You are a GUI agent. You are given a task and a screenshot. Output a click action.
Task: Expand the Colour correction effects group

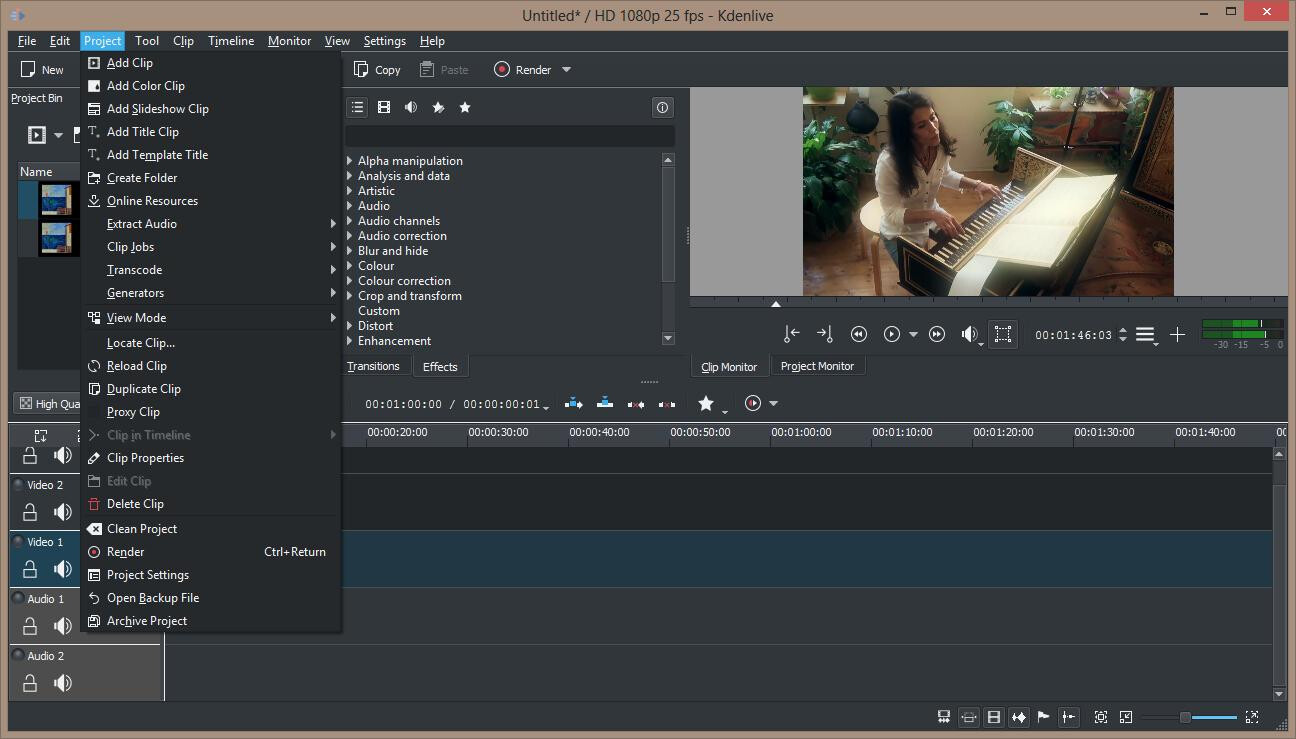tap(350, 281)
